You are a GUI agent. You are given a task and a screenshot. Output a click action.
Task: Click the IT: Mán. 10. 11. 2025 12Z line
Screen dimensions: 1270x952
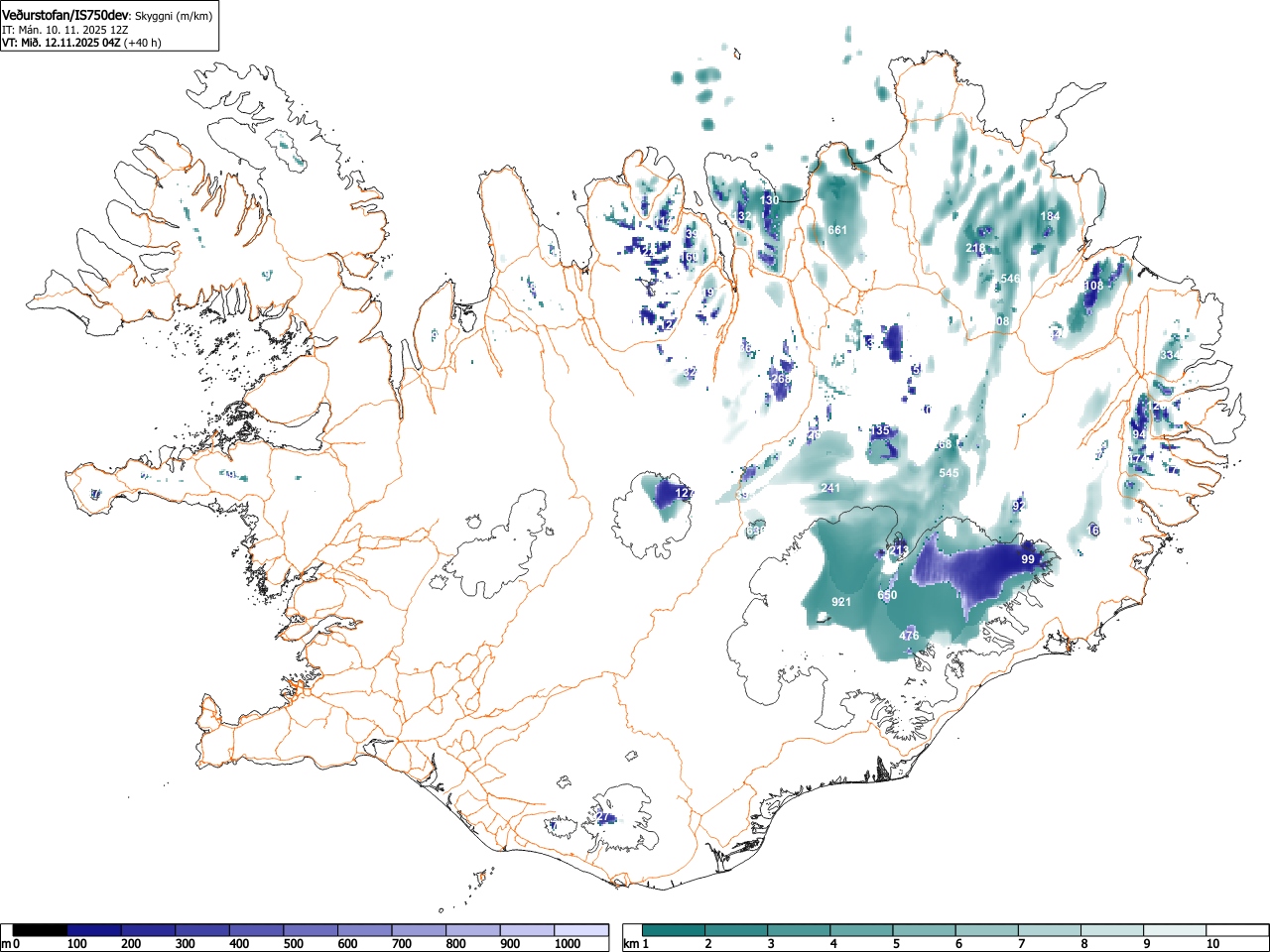click(65, 30)
